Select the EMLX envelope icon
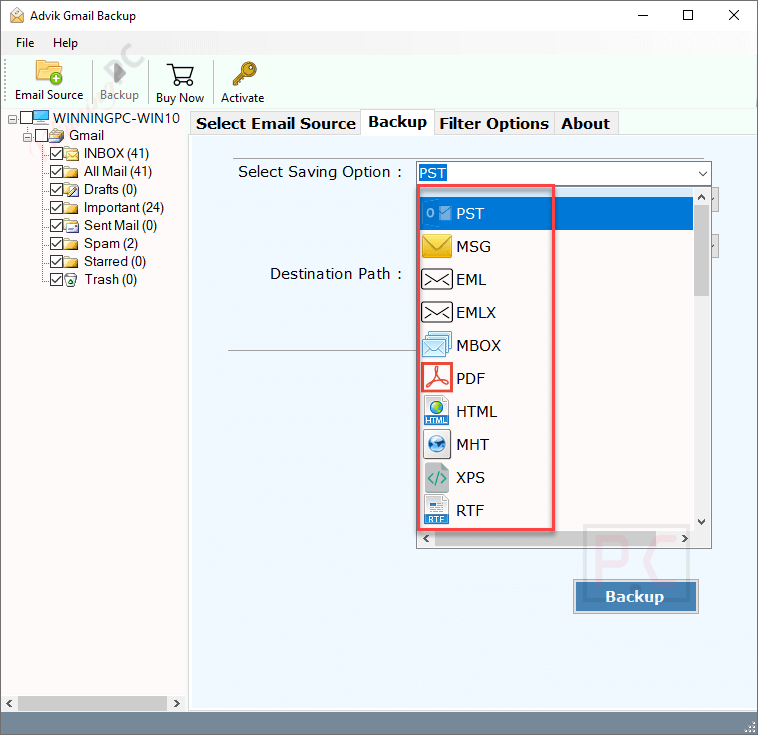The height and width of the screenshot is (735, 758). click(x=437, y=312)
